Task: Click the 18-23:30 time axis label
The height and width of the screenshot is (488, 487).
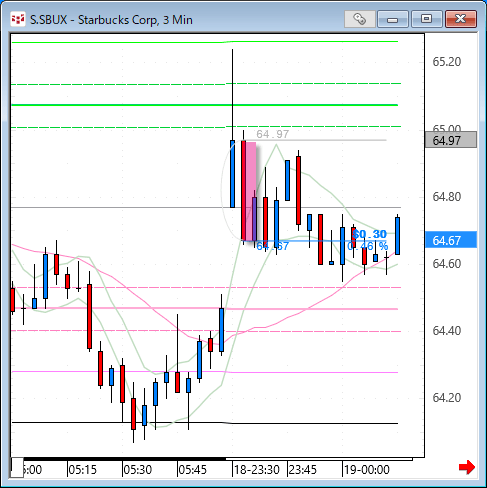Action: coord(256,470)
